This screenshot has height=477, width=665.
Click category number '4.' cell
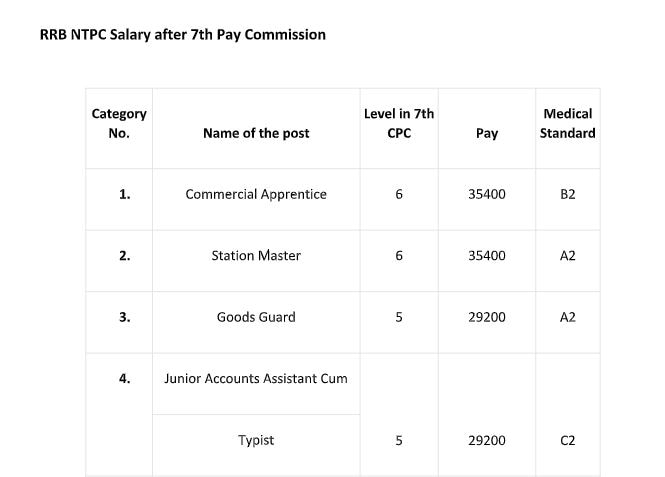124,379
